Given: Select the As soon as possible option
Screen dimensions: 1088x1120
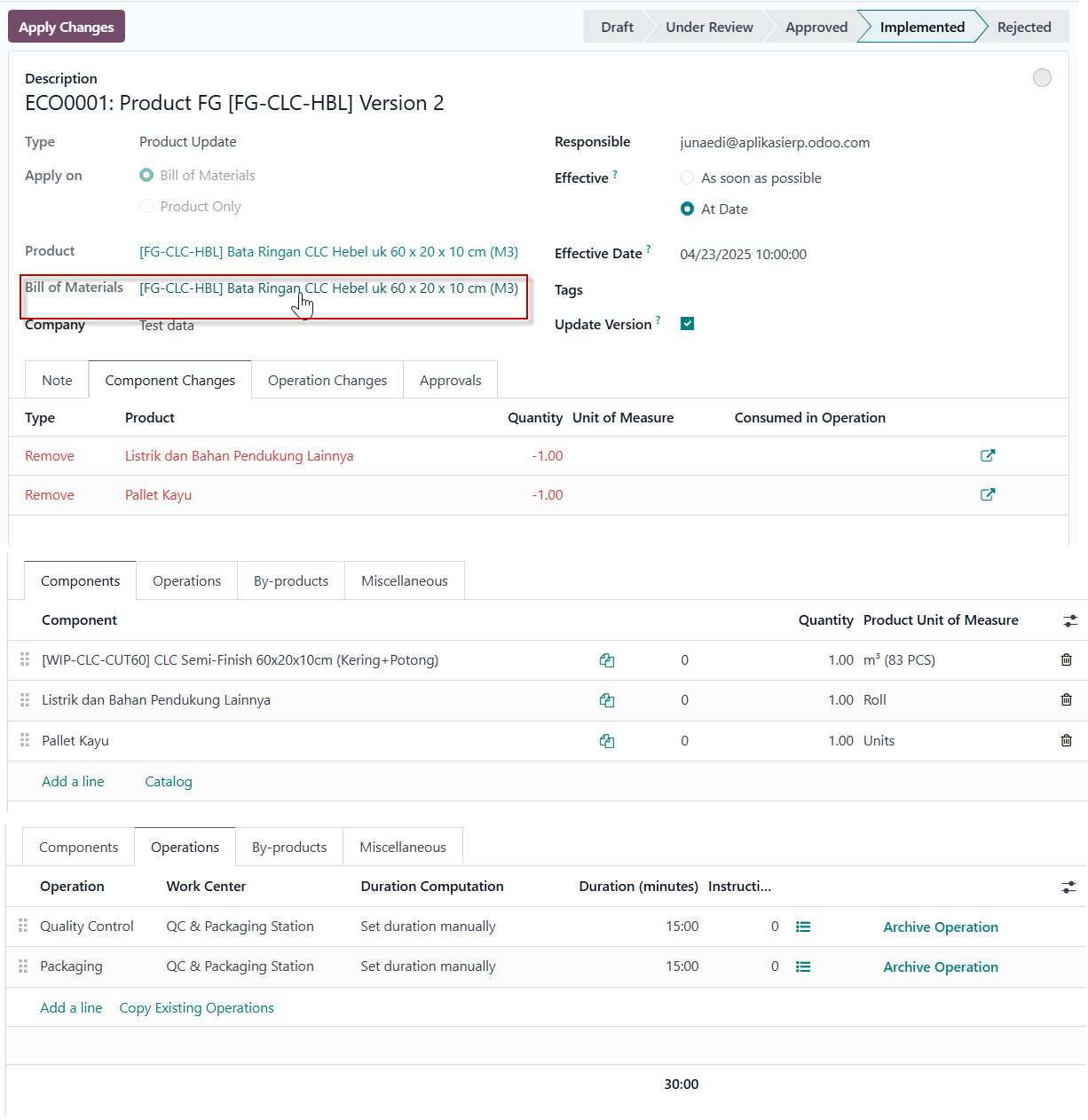Looking at the screenshot, I should 687,177.
